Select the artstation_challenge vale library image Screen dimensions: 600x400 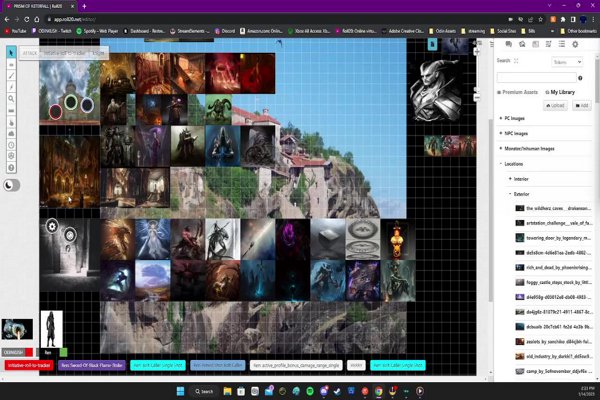click(x=553, y=223)
